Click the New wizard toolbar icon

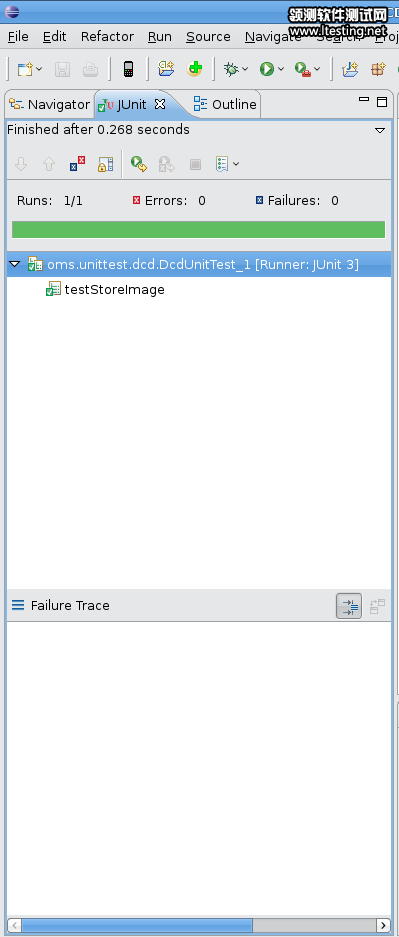[25, 69]
